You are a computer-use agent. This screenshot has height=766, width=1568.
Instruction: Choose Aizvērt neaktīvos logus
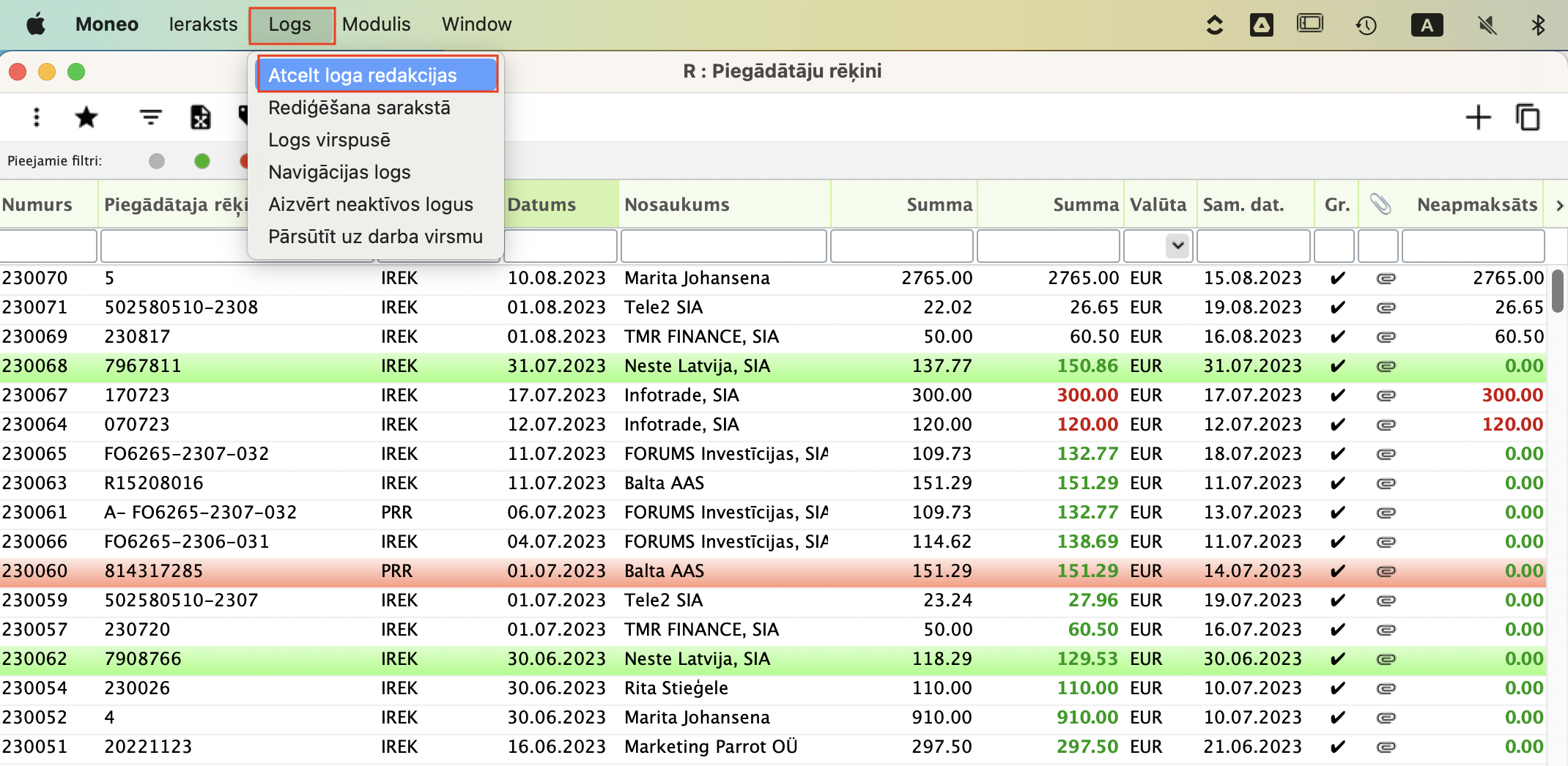click(371, 204)
